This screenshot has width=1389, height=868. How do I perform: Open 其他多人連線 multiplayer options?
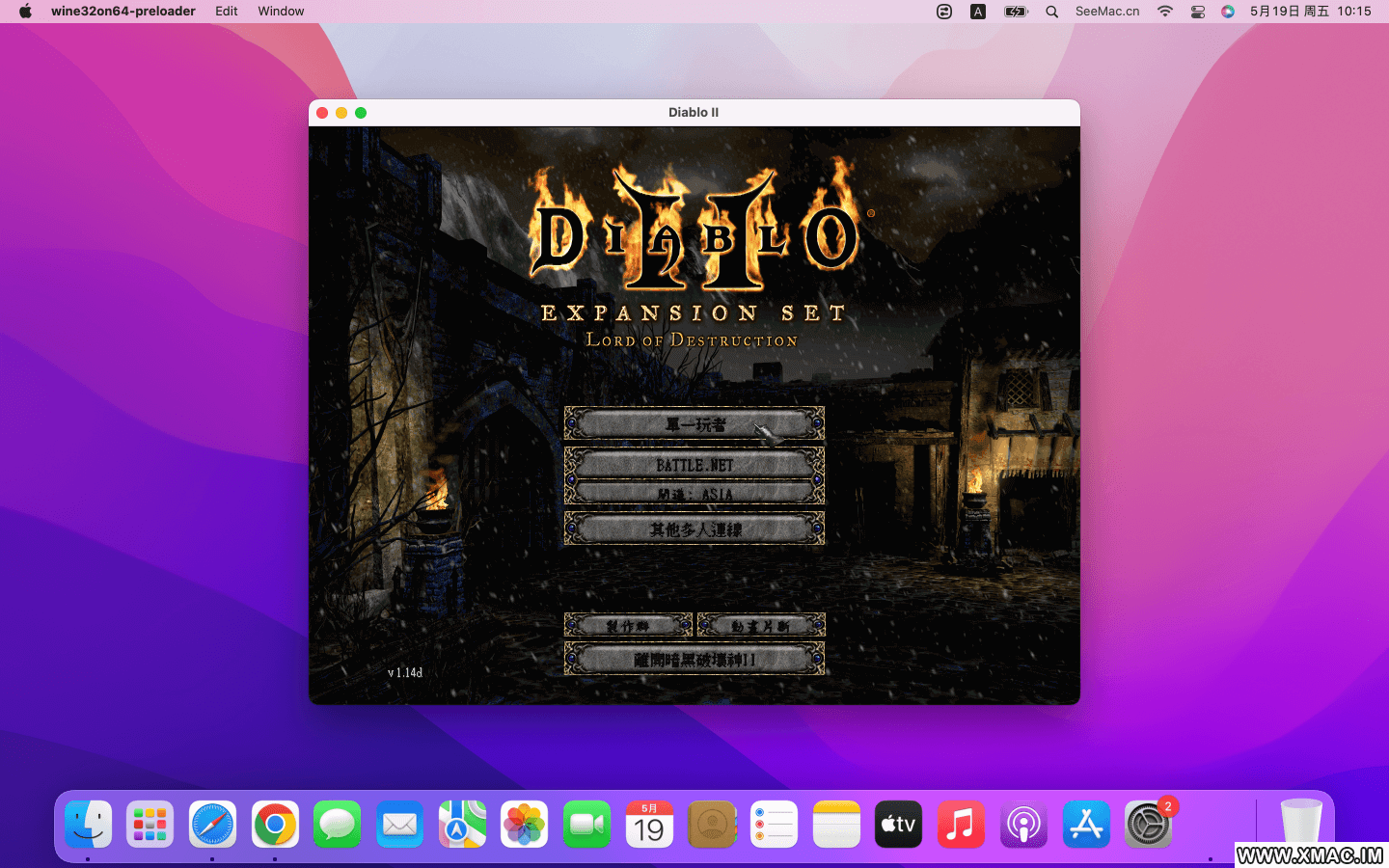coord(694,529)
